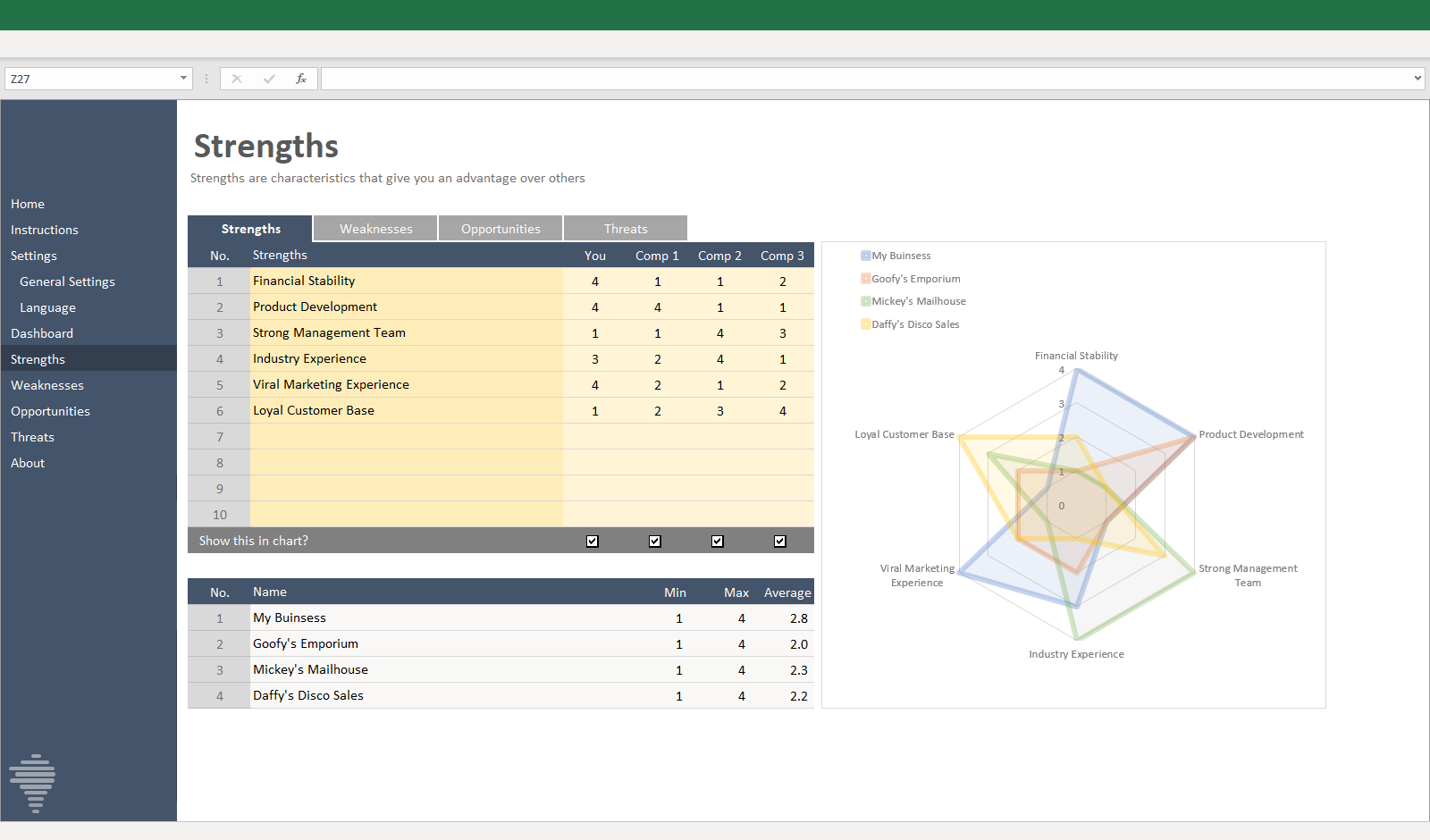Toggle the Comp 1 show-in-chart checkbox

[655, 541]
